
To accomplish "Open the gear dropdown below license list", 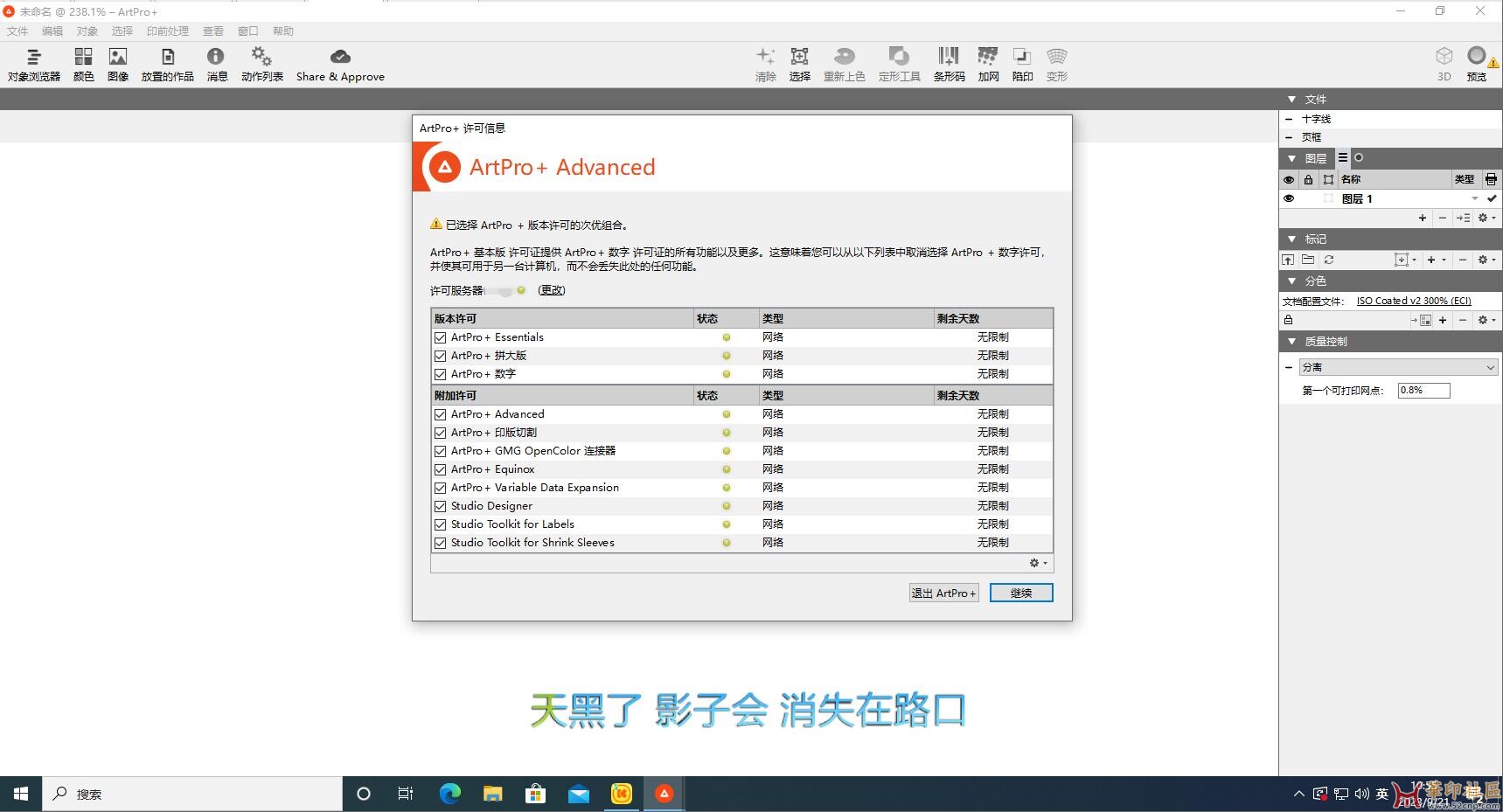I will [x=1038, y=563].
